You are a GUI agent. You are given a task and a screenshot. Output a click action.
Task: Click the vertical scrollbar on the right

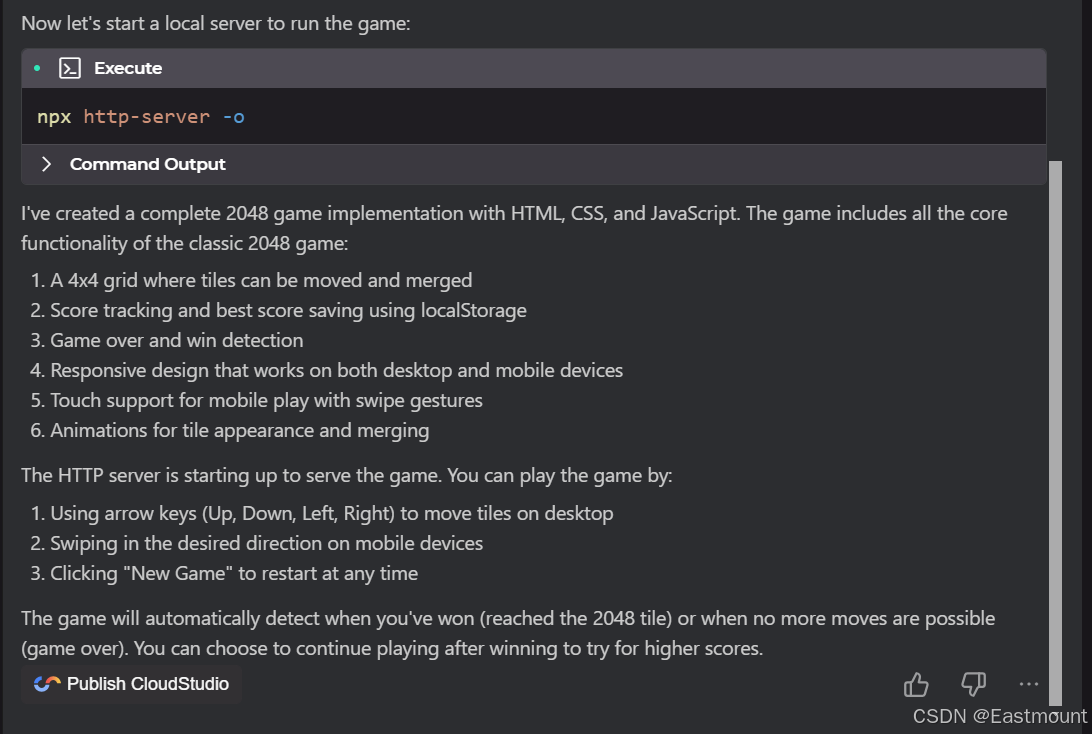(x=1055, y=430)
